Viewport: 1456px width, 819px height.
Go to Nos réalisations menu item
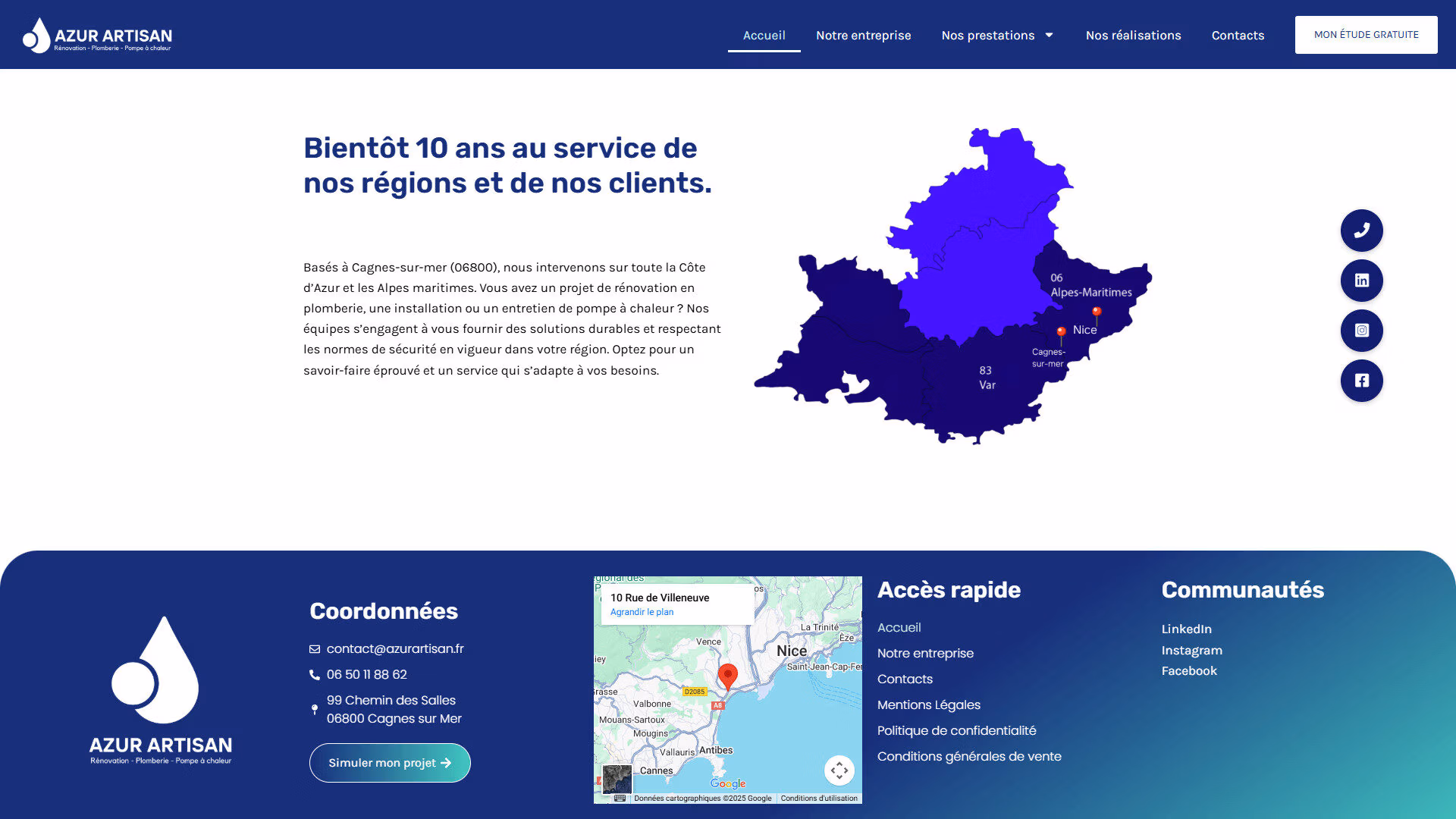(x=1133, y=35)
